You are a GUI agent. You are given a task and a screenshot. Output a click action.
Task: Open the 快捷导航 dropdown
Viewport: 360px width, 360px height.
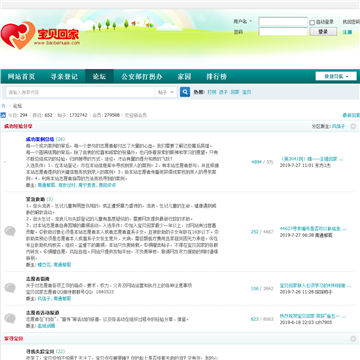336,76
